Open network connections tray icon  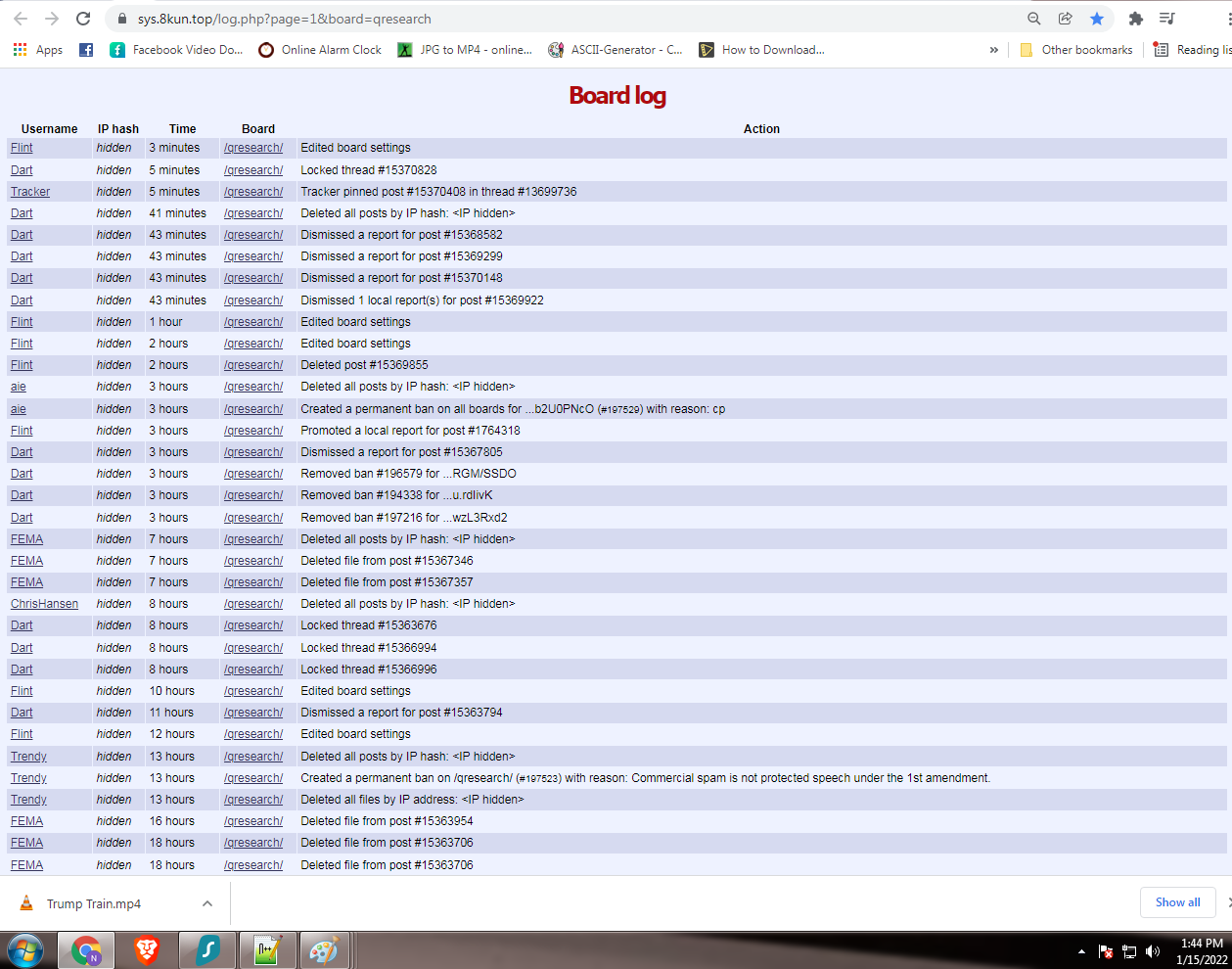pyautogui.click(x=1129, y=951)
